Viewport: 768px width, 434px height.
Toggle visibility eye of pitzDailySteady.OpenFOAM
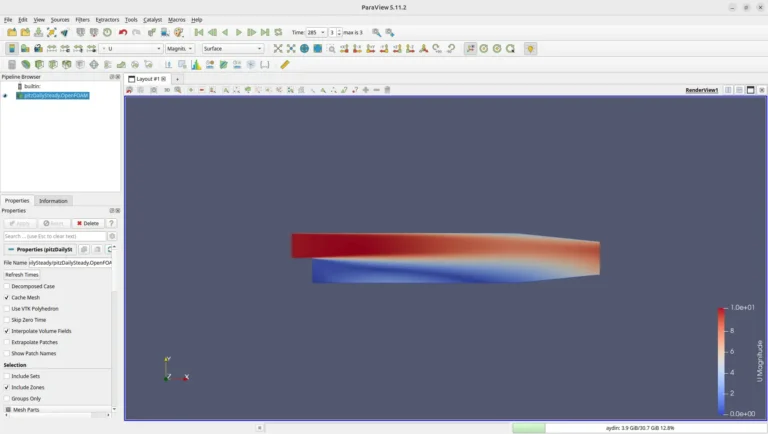5,96
